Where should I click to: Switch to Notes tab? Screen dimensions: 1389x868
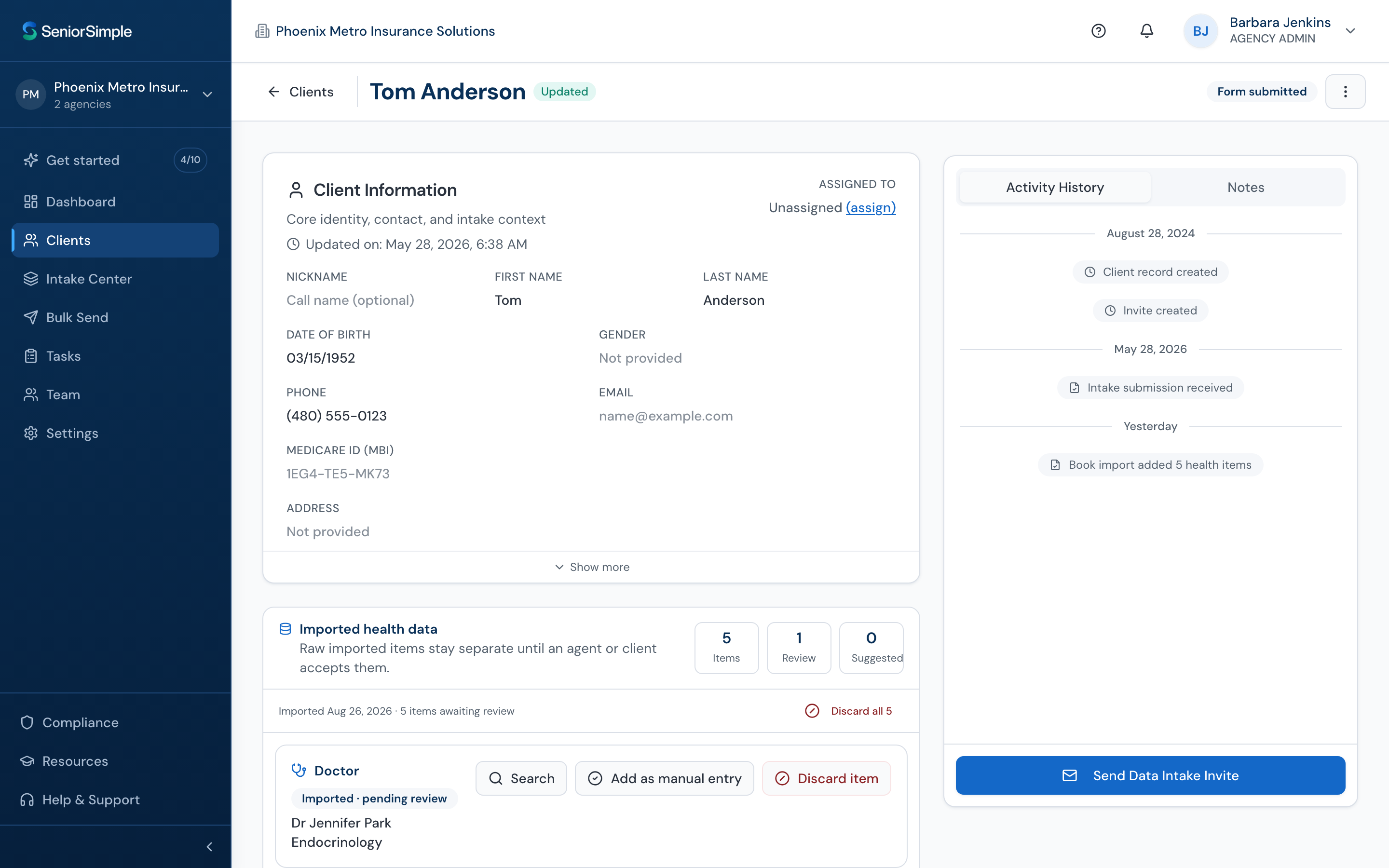tap(1245, 187)
